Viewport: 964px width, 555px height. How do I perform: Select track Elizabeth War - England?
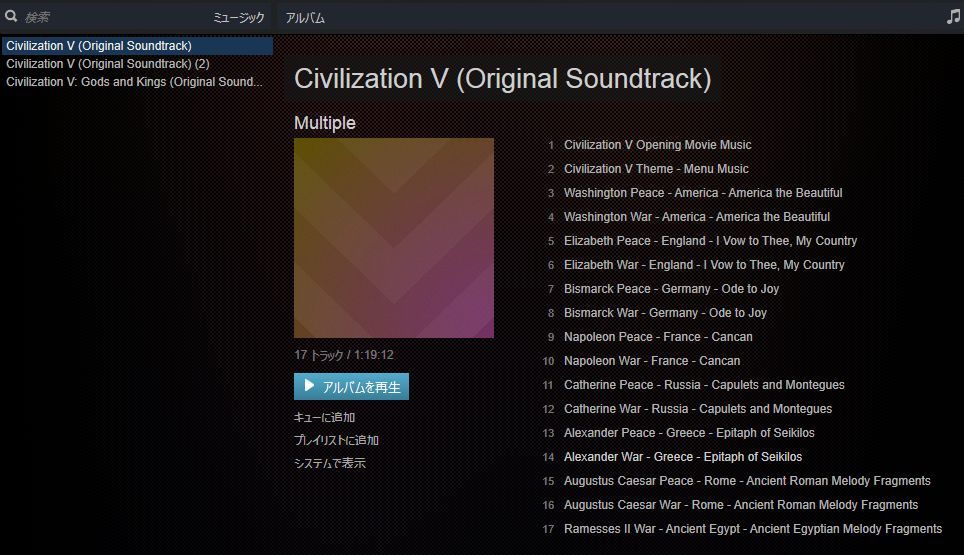coord(704,265)
